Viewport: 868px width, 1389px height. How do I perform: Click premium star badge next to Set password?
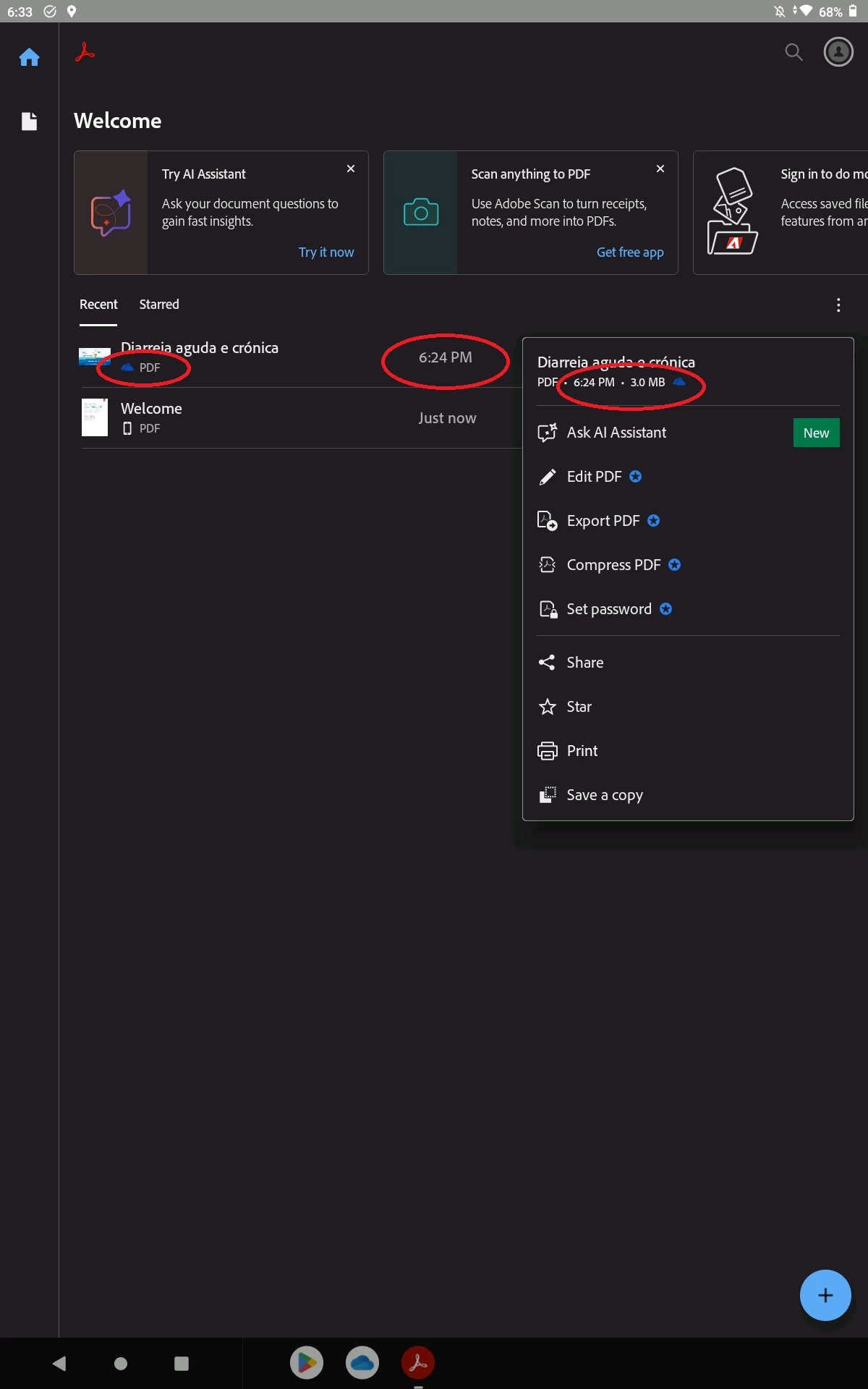(665, 609)
